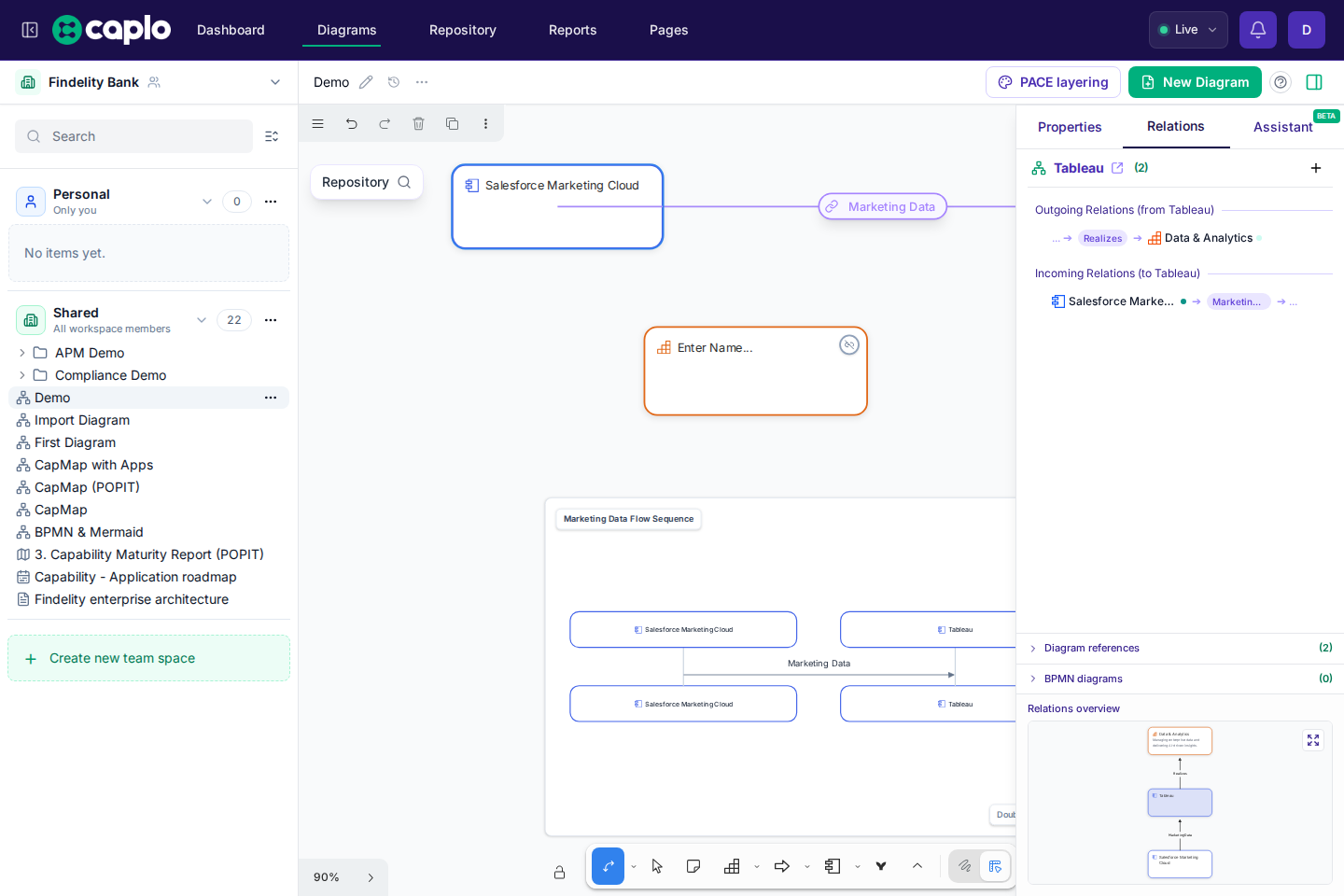
Task: Select the arrow shape tool
Action: click(x=782, y=866)
